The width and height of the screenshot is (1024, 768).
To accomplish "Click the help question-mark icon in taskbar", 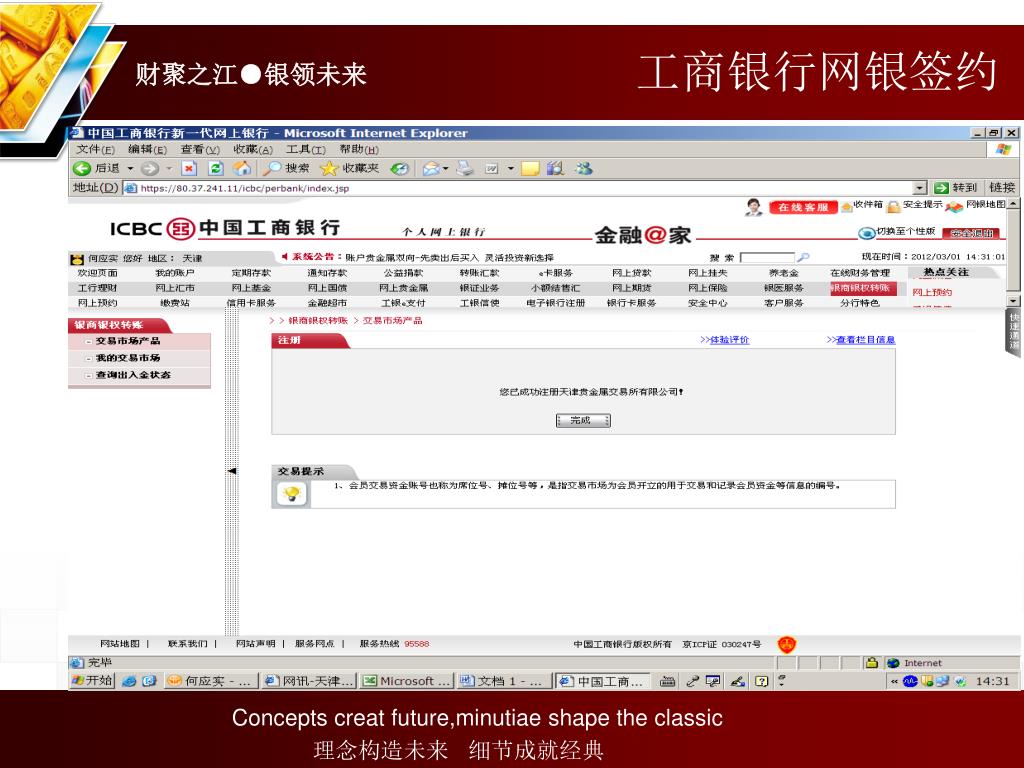I will click(761, 681).
